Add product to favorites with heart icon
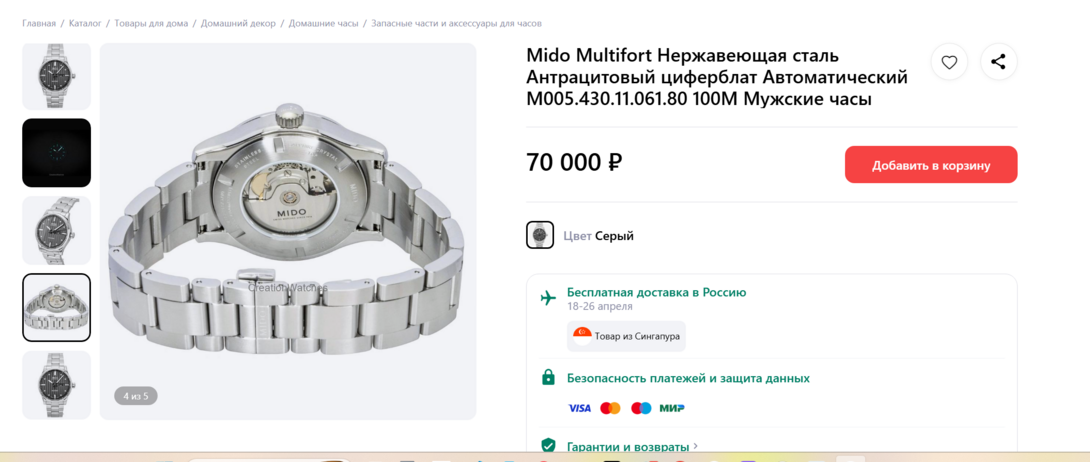 point(949,62)
